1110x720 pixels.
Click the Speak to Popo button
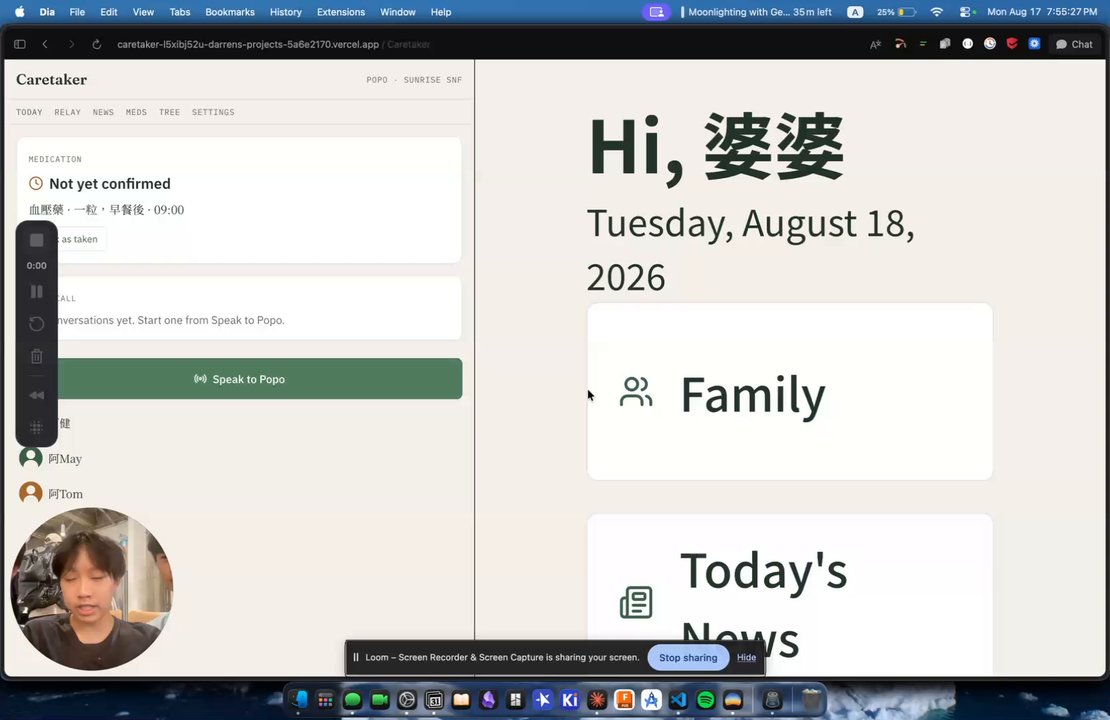point(259,379)
